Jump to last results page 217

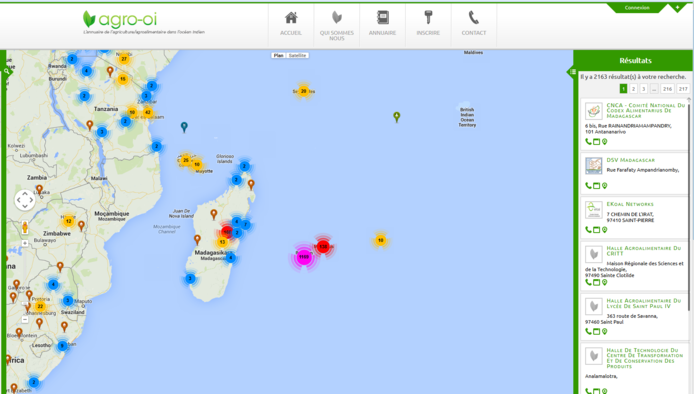[683, 89]
